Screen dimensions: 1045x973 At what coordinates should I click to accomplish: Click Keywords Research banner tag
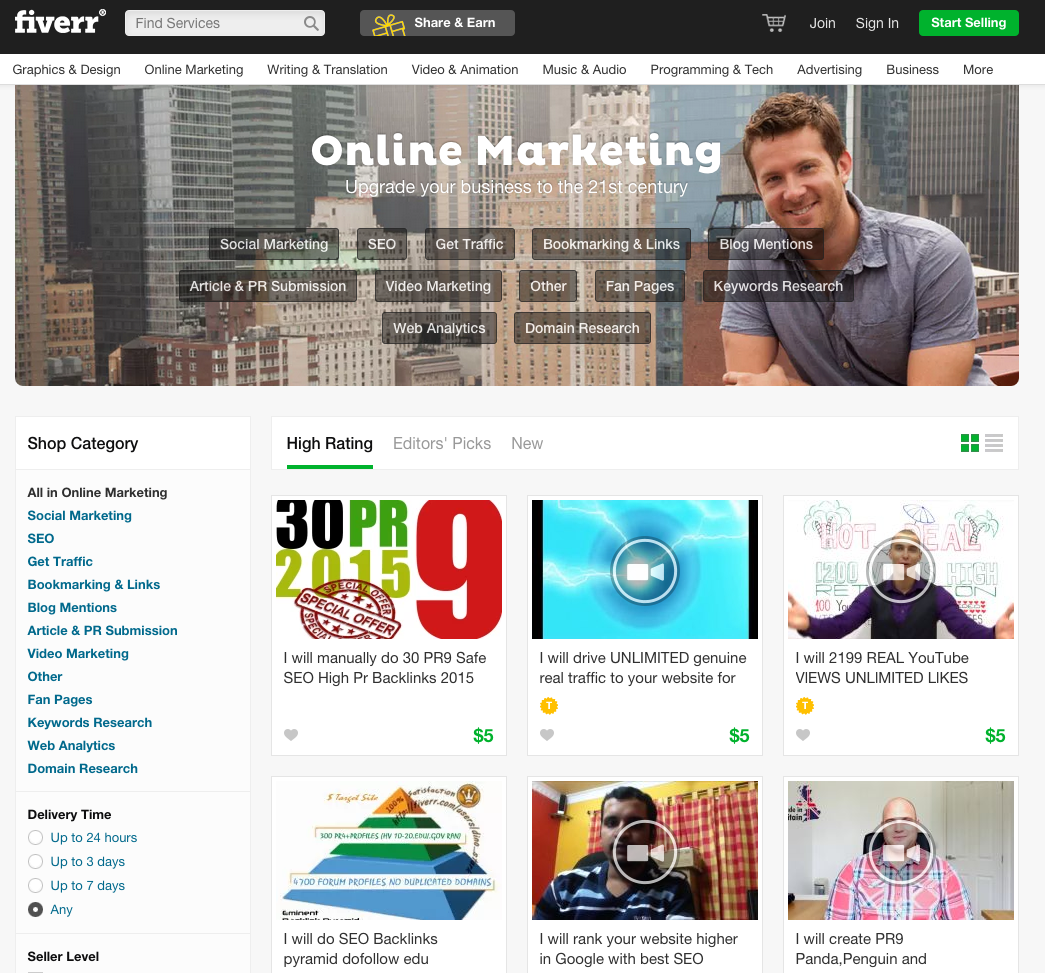click(x=778, y=286)
